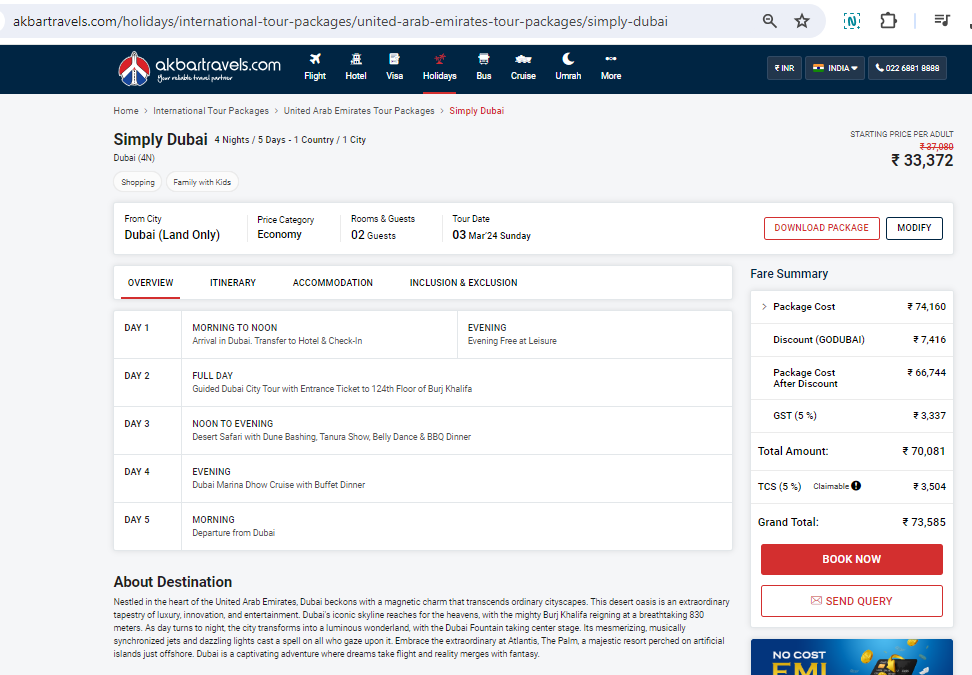Click the Rooms & Guests 02 Guests field
The image size is (972, 675).
[x=383, y=227]
